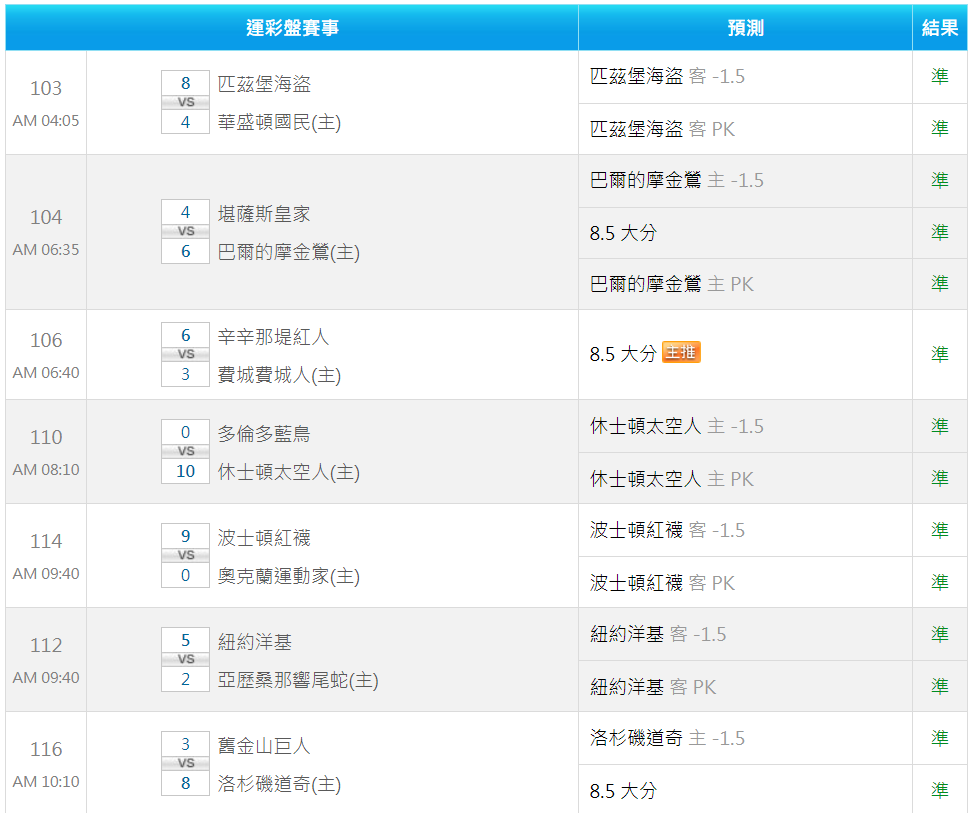Select 8.5 大分 prediction in game 106
The height and width of the screenshot is (813, 972).
click(x=623, y=354)
